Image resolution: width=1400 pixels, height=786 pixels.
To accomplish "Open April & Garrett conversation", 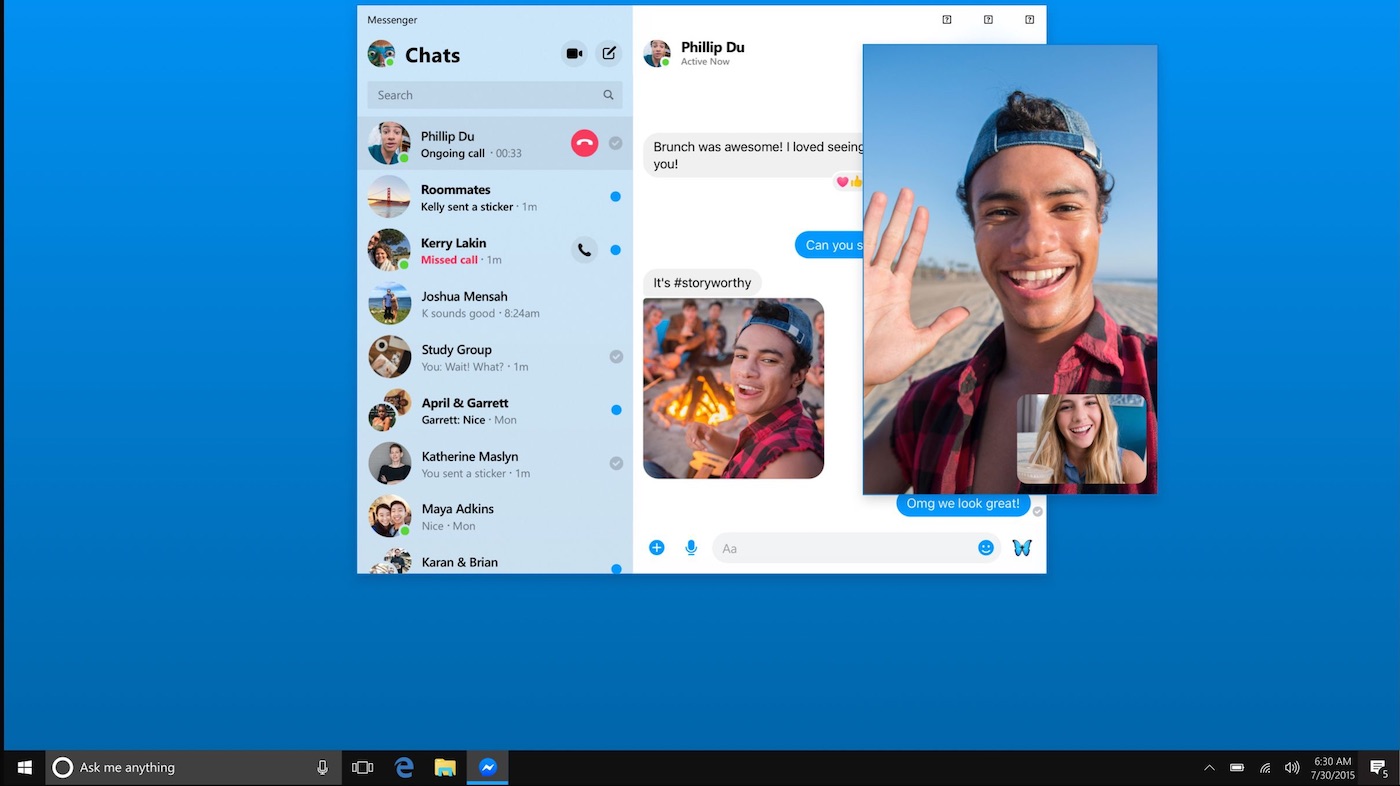I will point(495,410).
